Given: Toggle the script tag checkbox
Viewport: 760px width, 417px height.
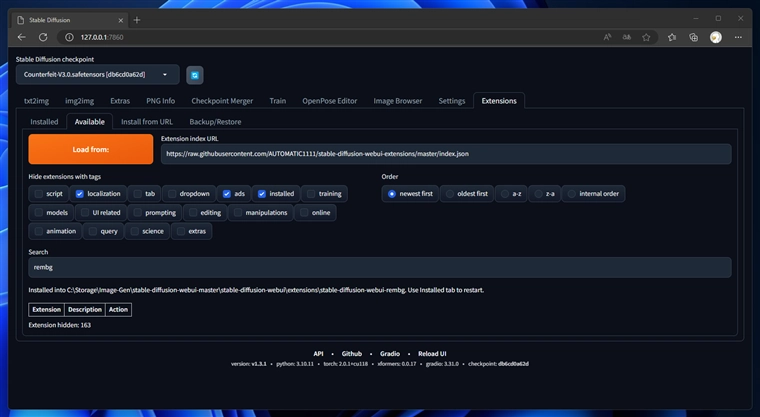Looking at the screenshot, I should tap(39, 194).
